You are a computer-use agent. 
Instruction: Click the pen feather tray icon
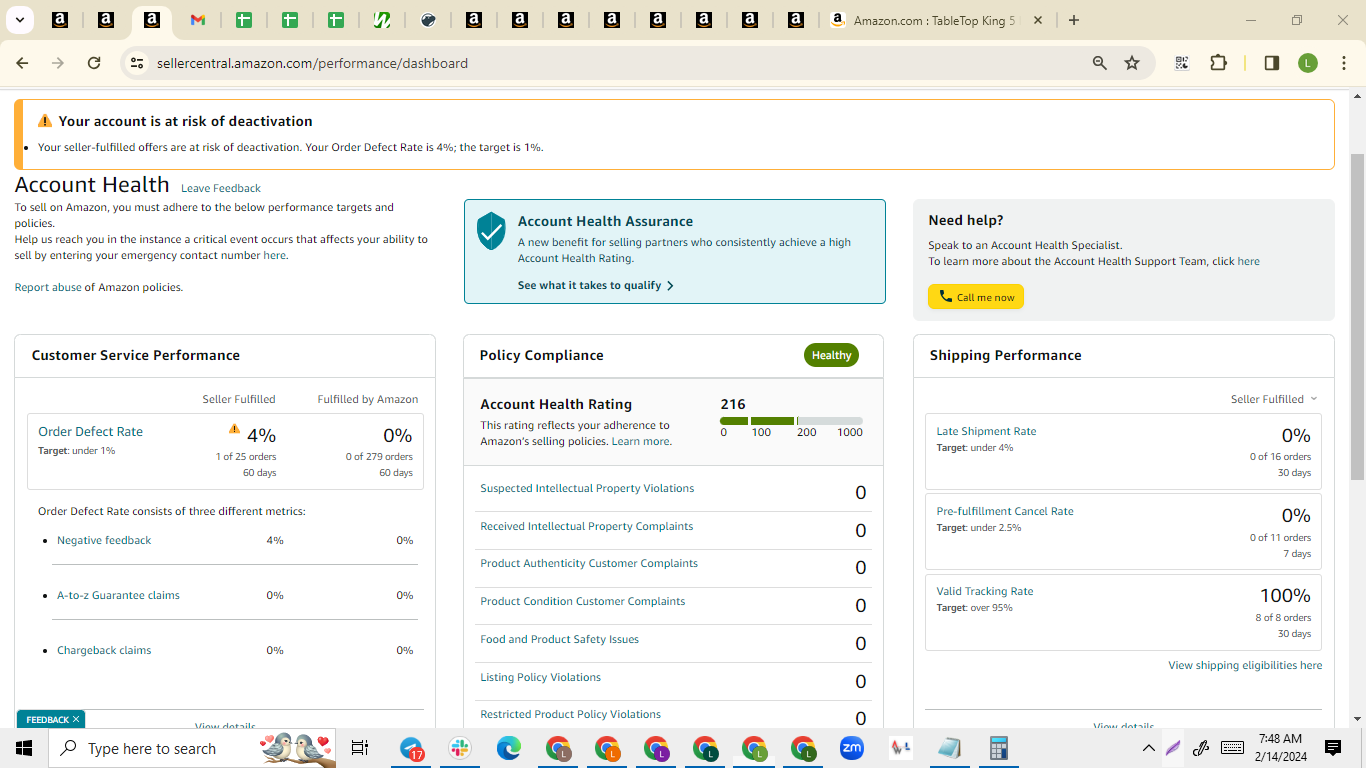(1174, 748)
